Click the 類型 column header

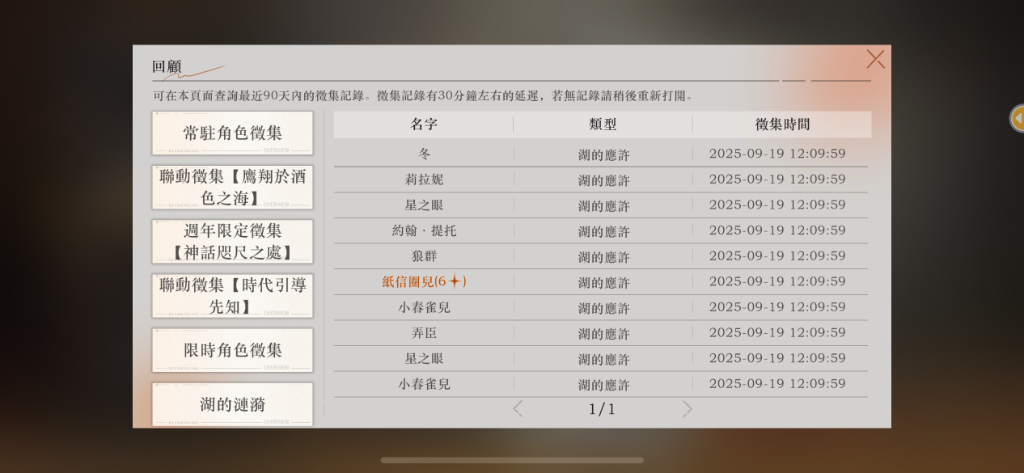point(603,124)
